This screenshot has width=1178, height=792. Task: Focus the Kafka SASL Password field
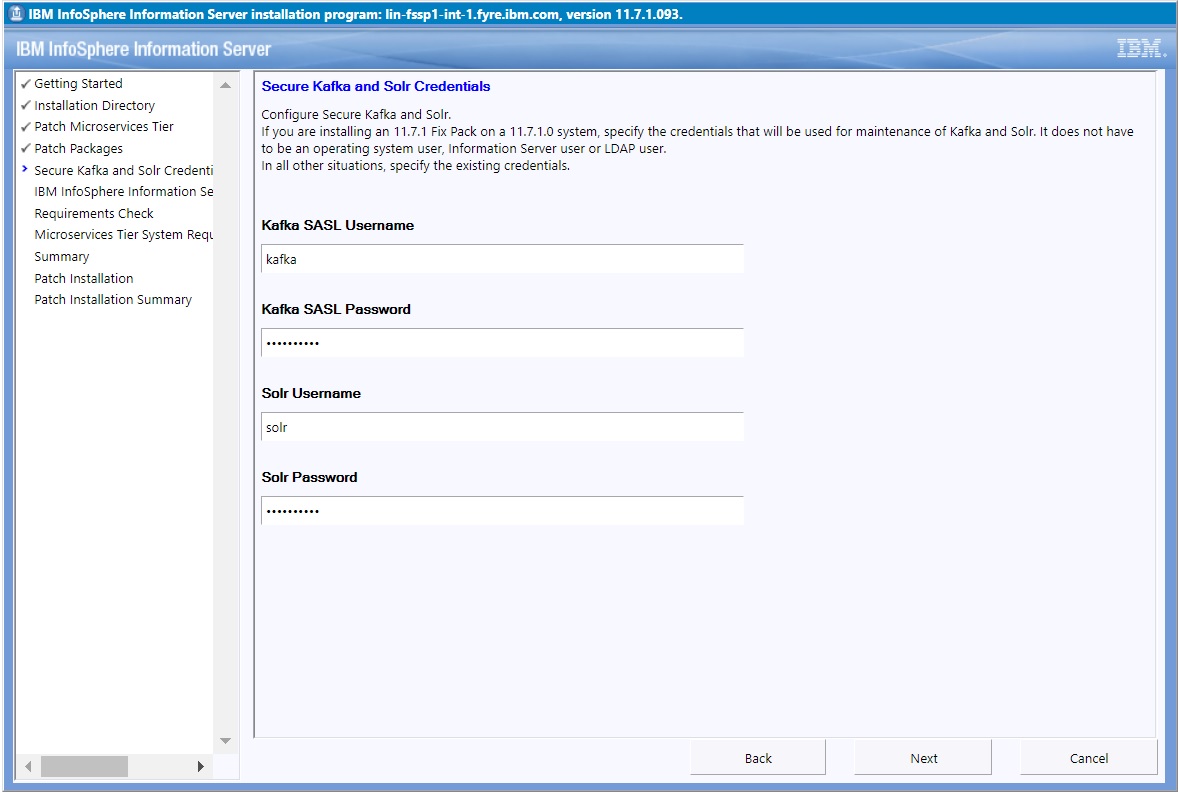[502, 343]
